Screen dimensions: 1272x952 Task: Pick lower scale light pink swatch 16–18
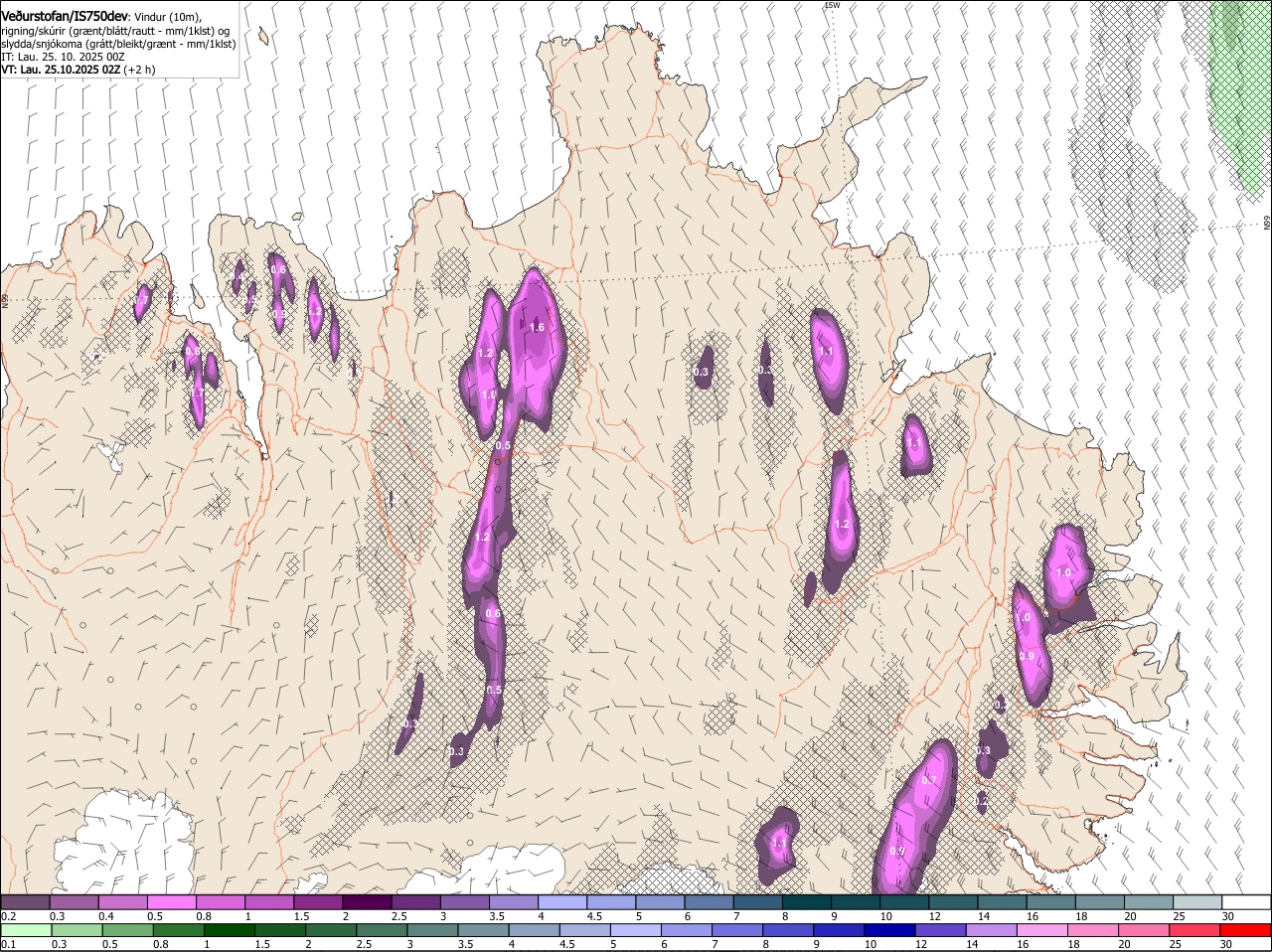(1041, 931)
